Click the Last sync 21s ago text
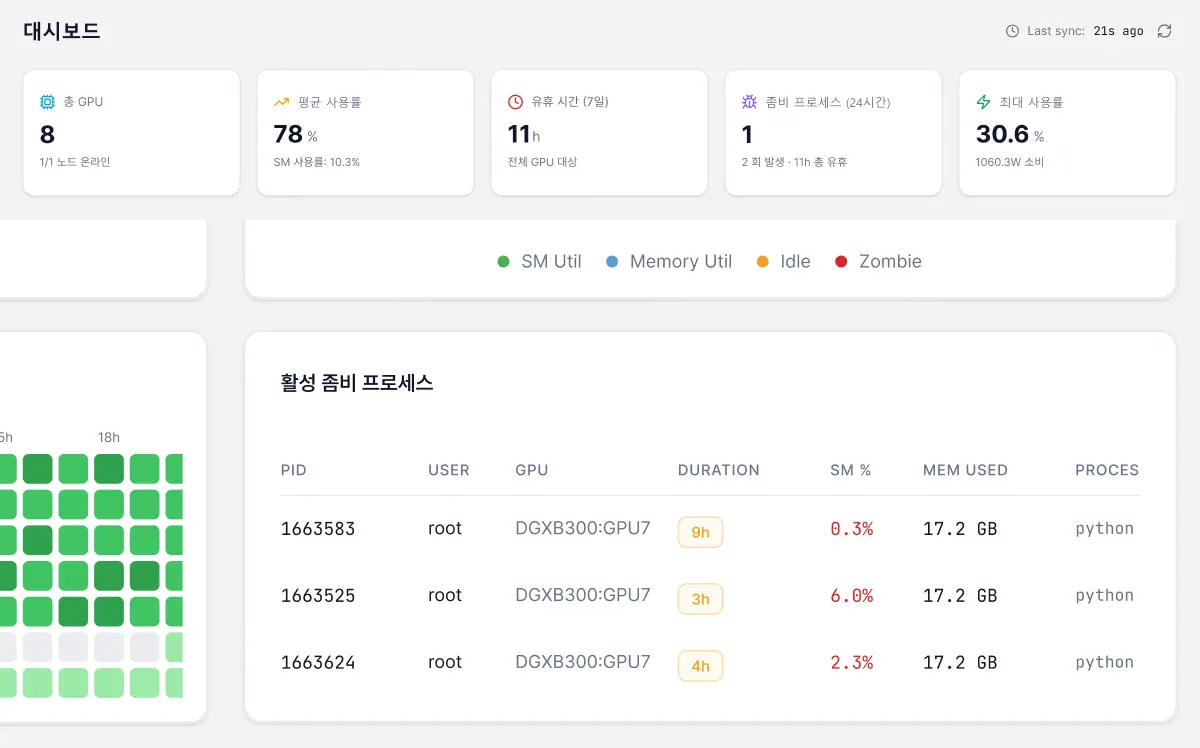Screen dimensions: 1200x748 pyautogui.click(x=1085, y=31)
